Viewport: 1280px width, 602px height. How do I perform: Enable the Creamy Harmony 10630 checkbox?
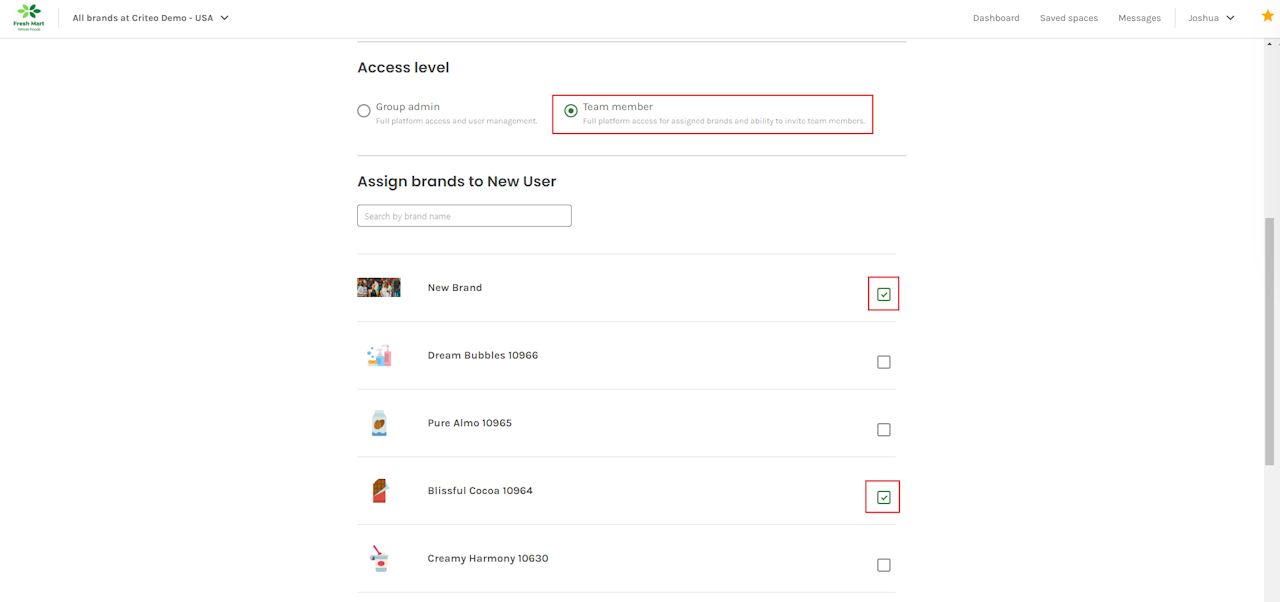884,565
